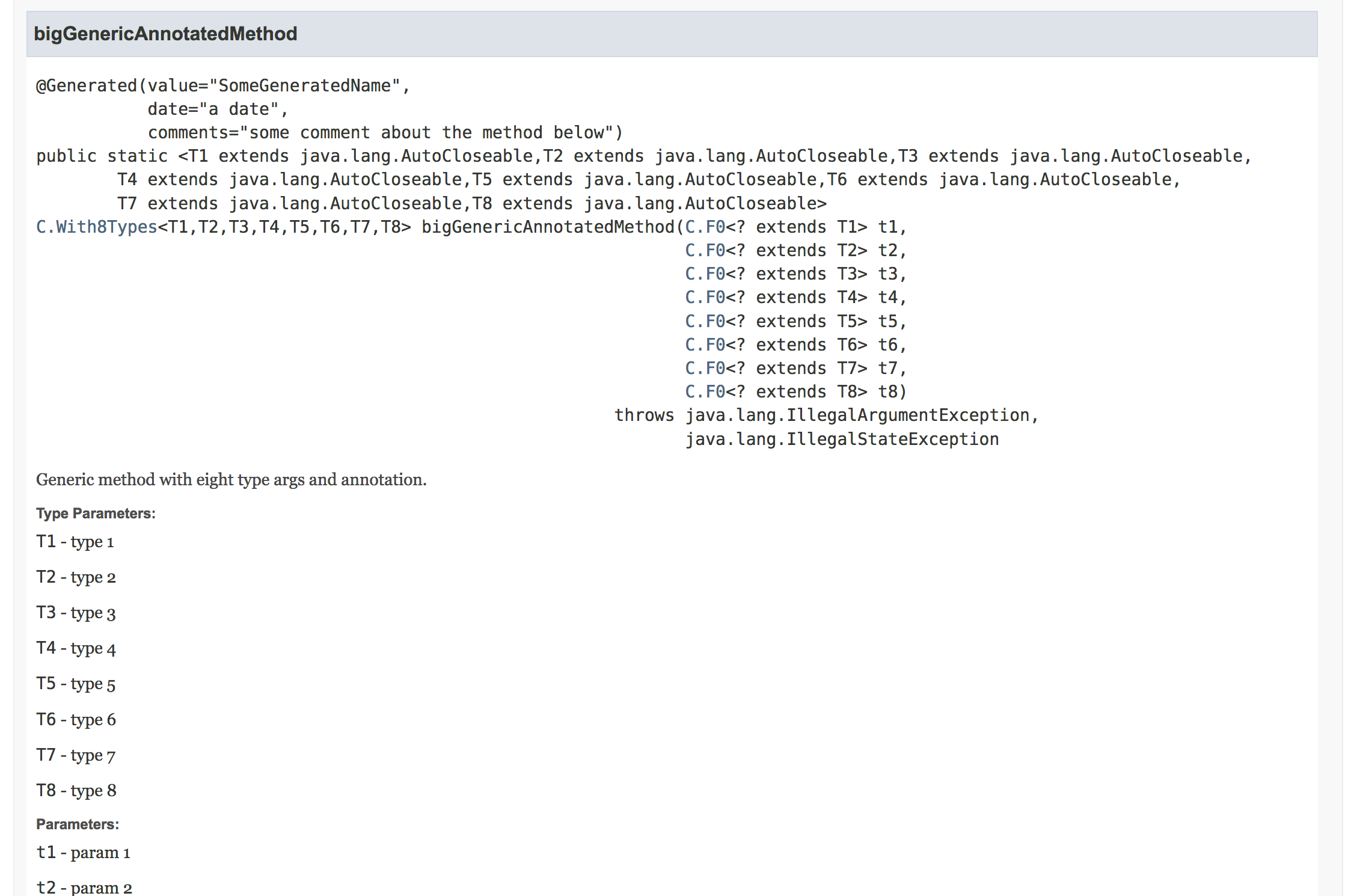Image resolution: width=1360 pixels, height=896 pixels.
Task: Click the t1 param 1 entry
Action: pos(83,852)
